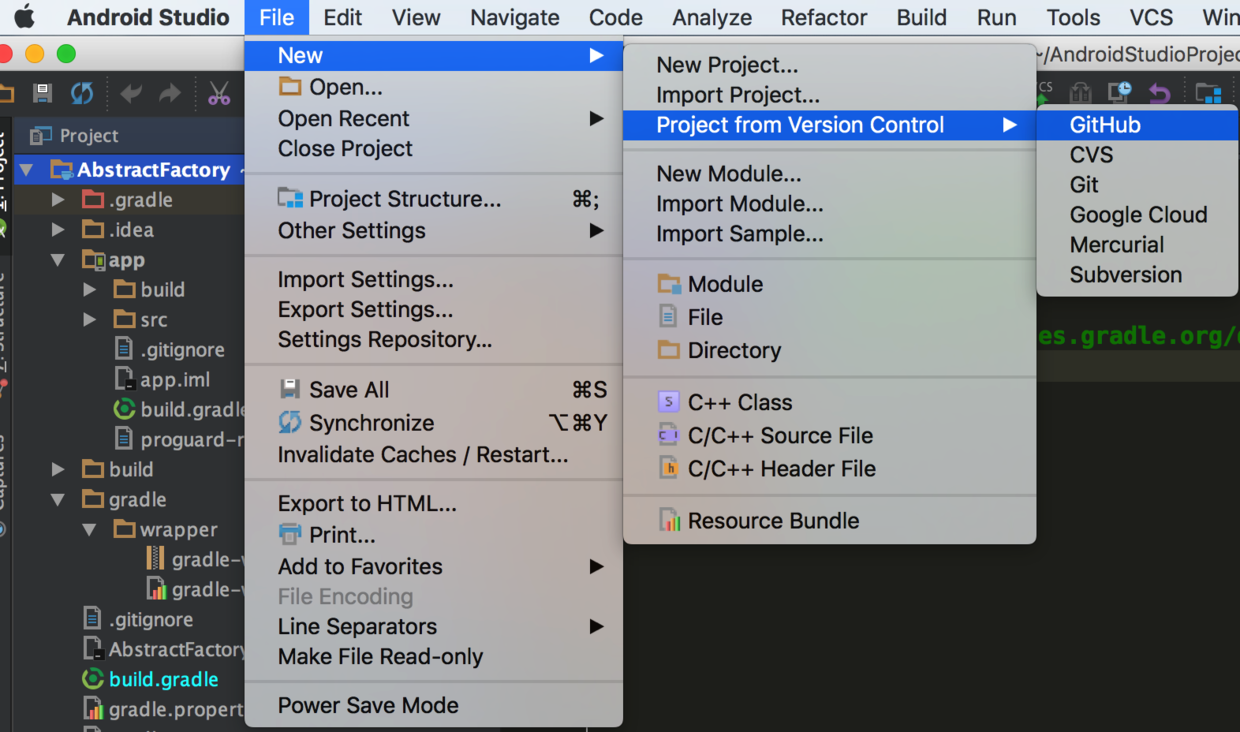Screen dimensions: 1240x732
Task: Click the Show History clock icon
Action: [x=1120, y=93]
